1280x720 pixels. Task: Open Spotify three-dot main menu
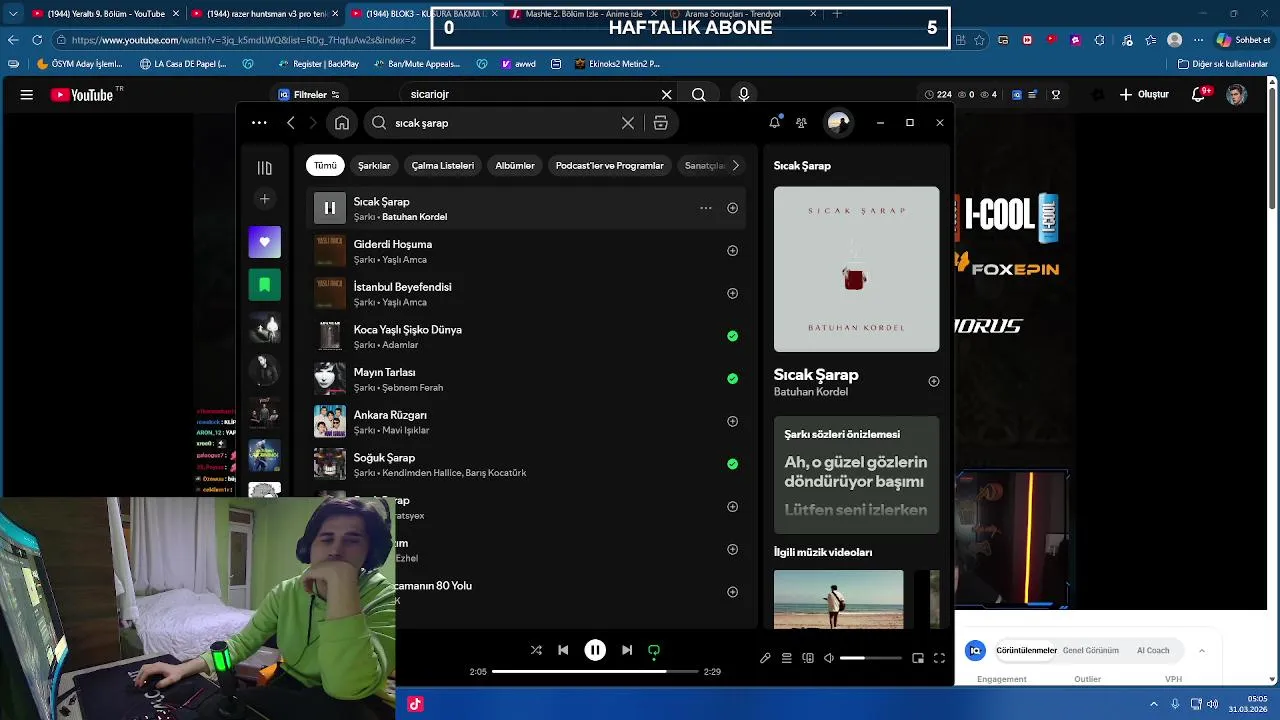click(x=259, y=123)
